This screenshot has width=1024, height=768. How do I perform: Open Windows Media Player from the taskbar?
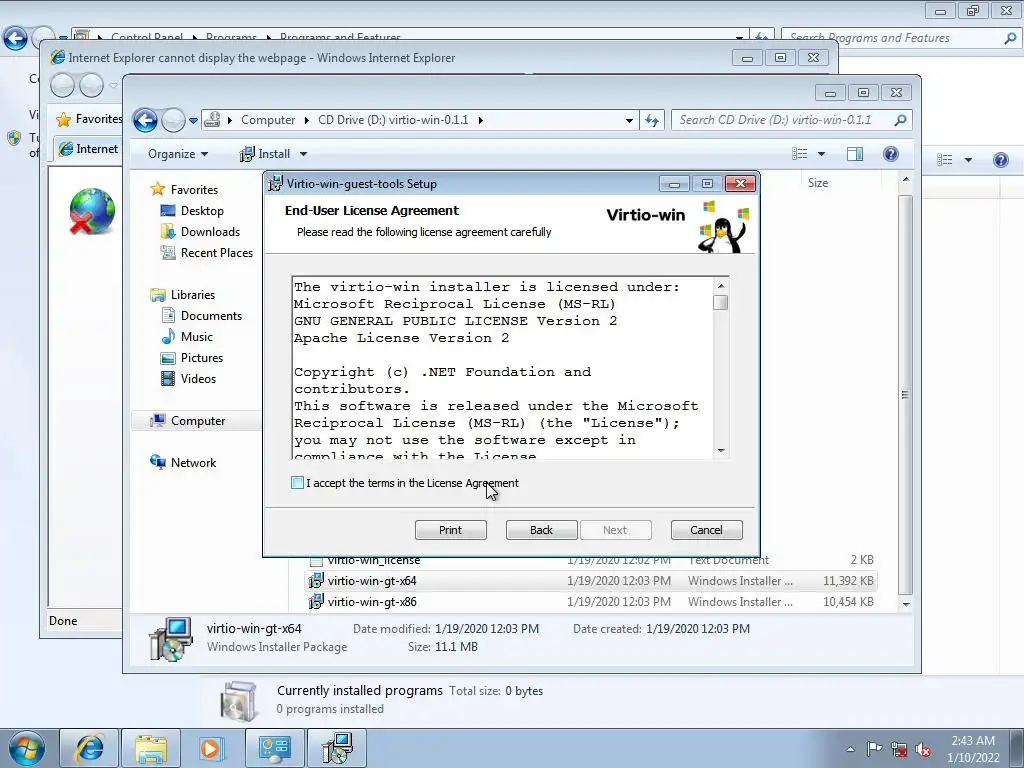(211, 748)
